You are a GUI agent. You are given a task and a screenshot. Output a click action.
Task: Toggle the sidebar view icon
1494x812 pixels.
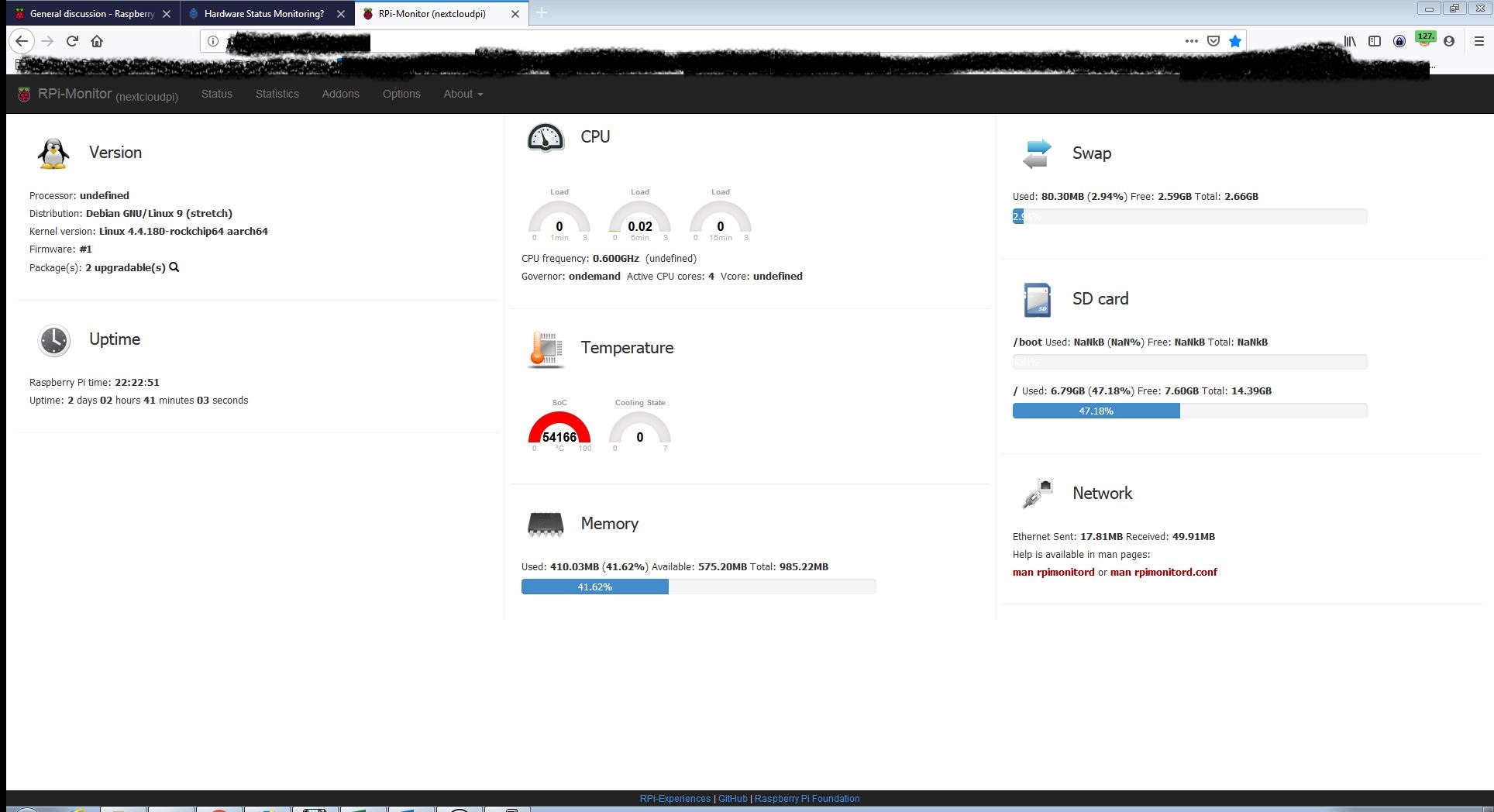(x=1375, y=41)
